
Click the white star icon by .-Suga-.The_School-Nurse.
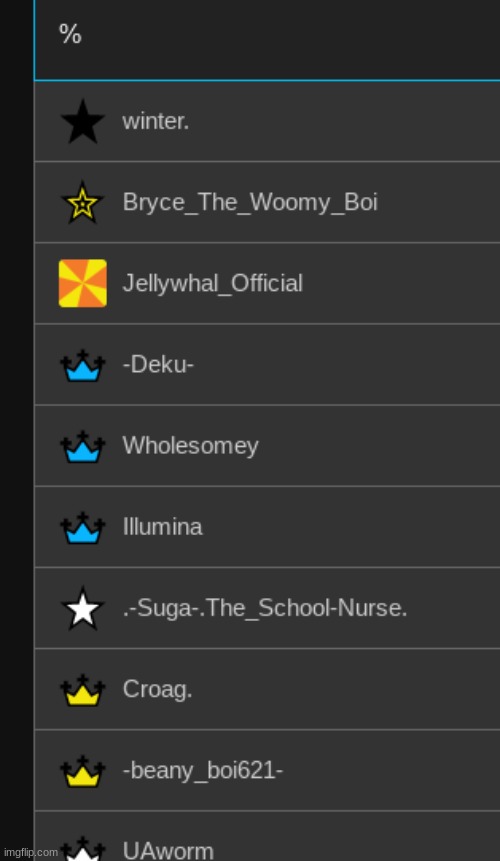[x=82, y=608]
